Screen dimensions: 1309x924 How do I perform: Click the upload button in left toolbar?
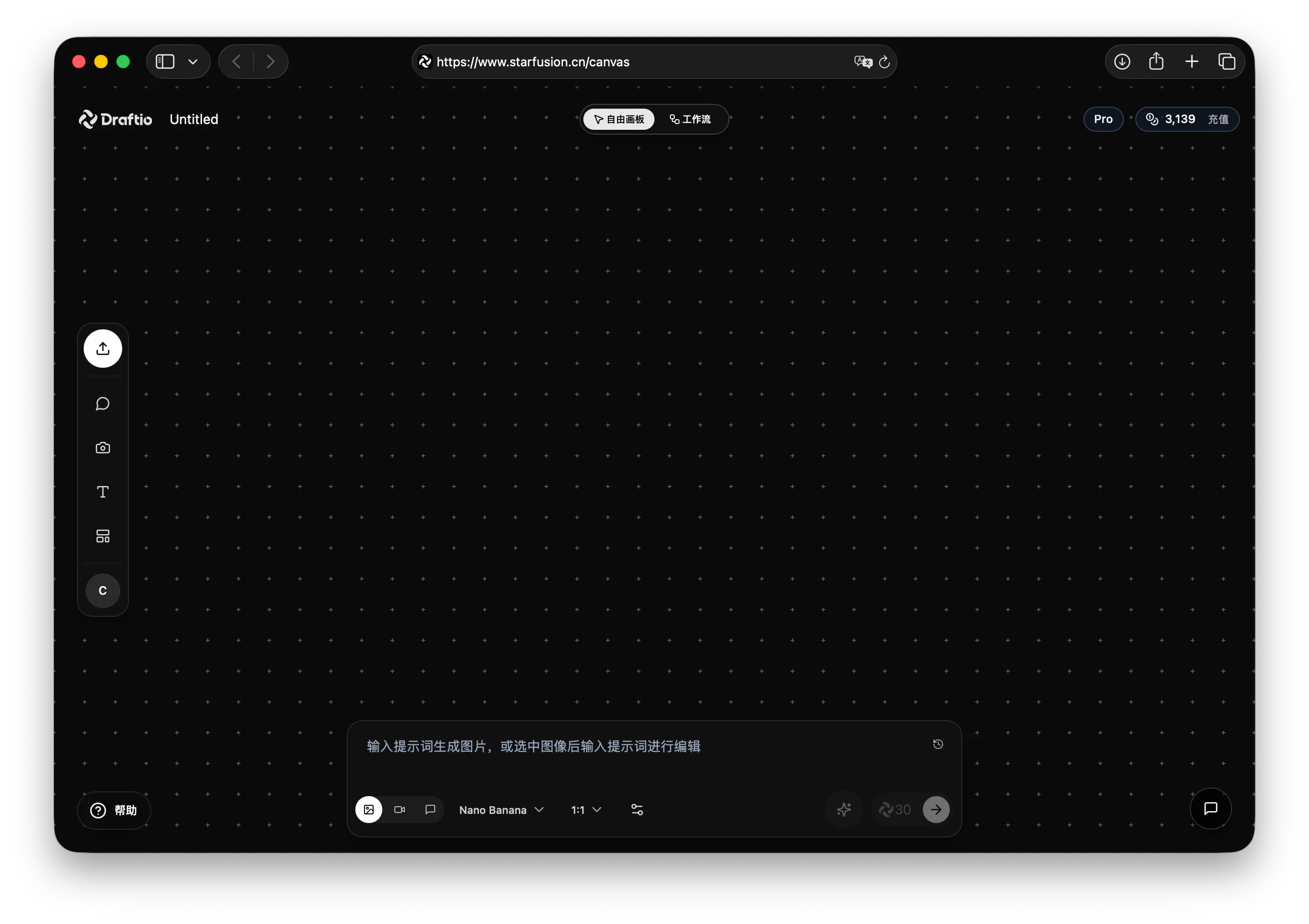tap(102, 348)
